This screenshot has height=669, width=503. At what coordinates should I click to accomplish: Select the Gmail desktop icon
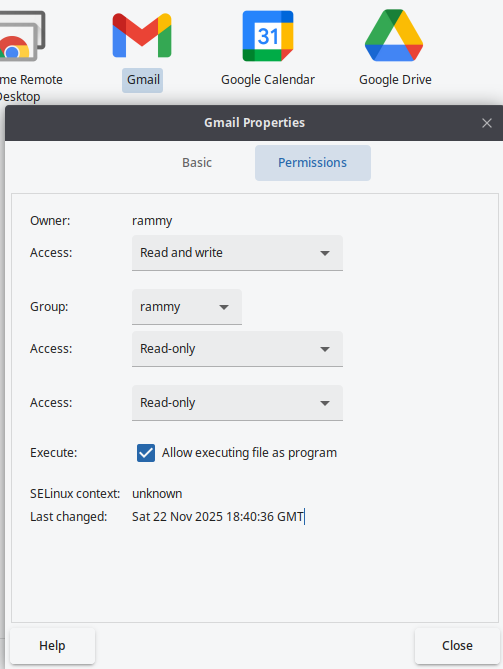pyautogui.click(x=142, y=35)
